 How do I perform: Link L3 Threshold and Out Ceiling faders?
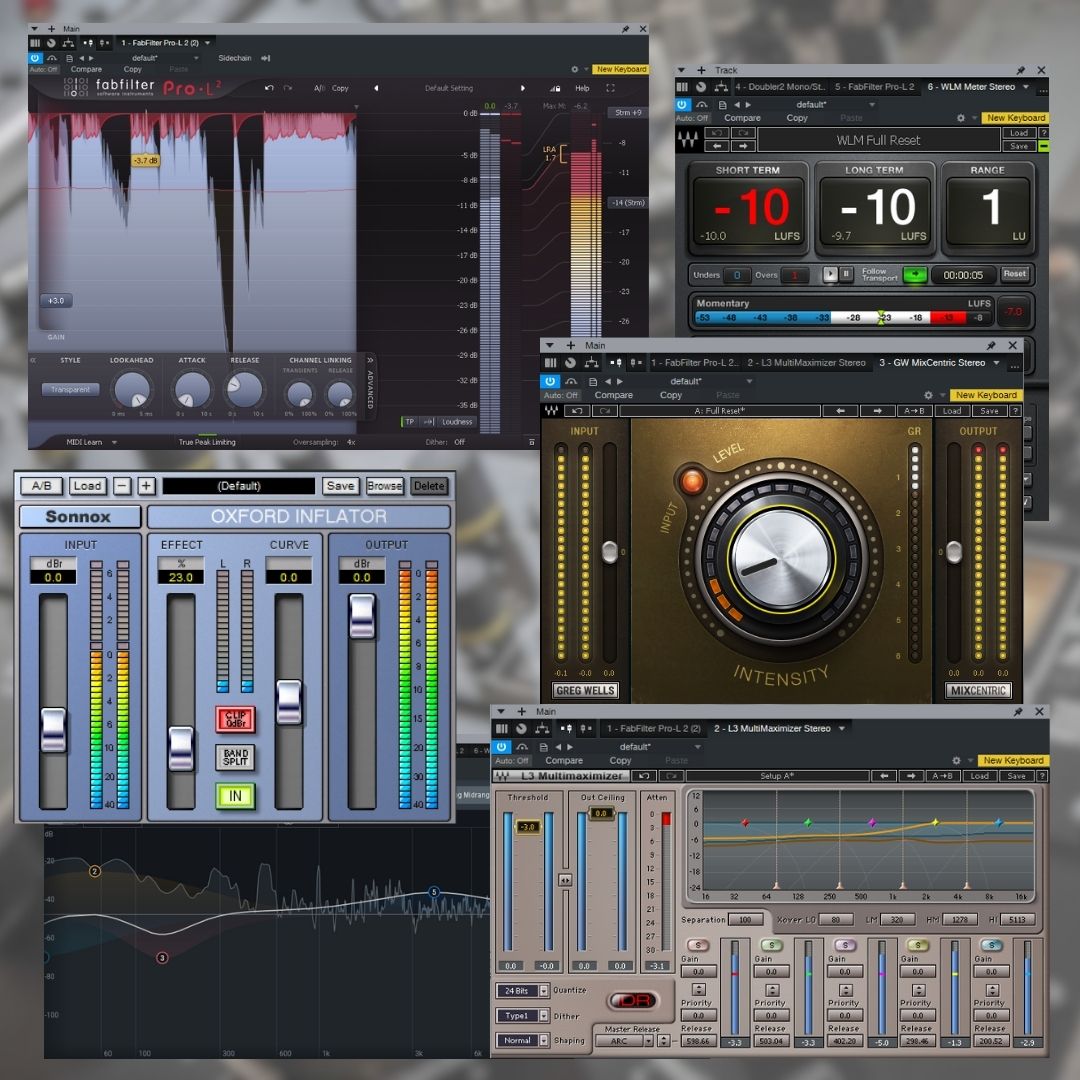565,880
